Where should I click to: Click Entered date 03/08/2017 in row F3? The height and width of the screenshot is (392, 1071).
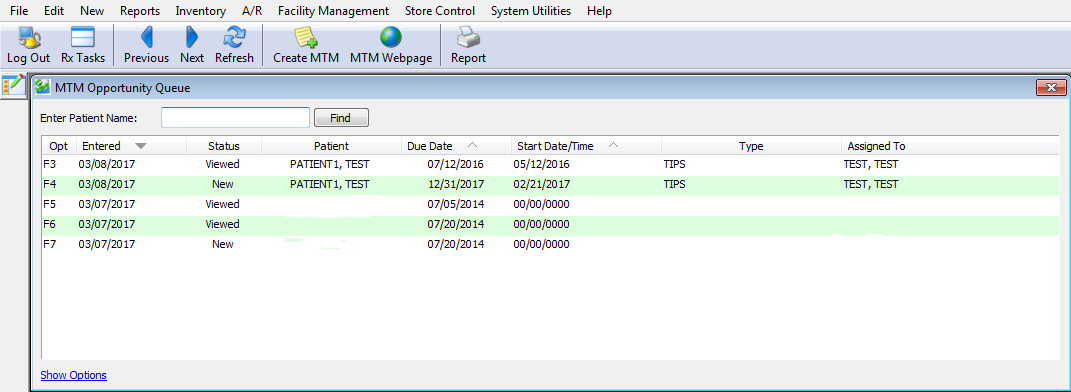pyautogui.click(x=107, y=165)
